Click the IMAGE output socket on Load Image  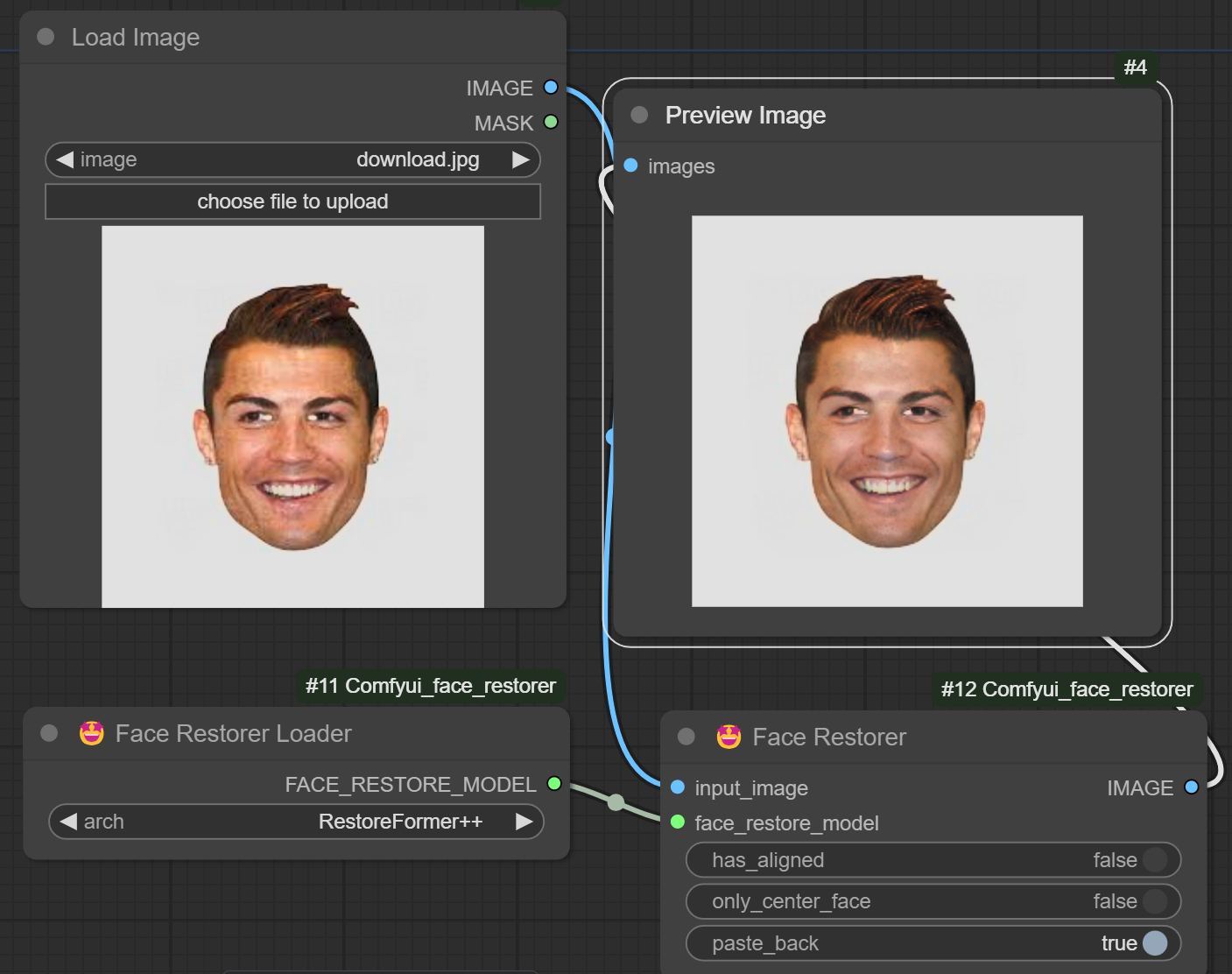coord(551,87)
